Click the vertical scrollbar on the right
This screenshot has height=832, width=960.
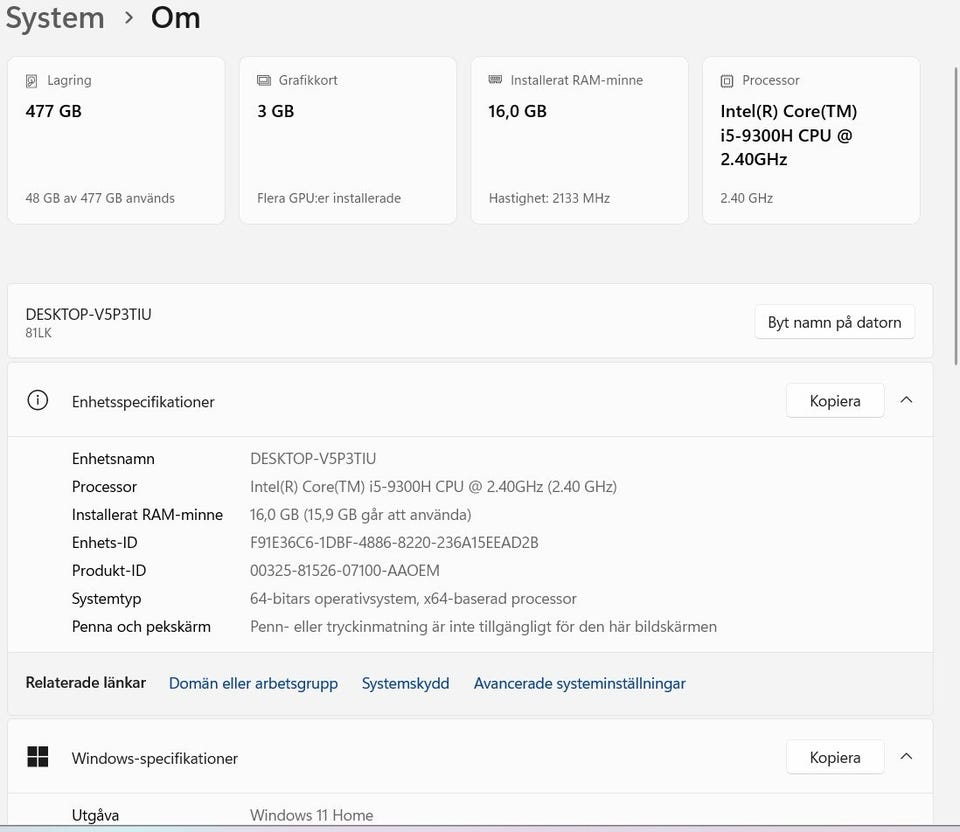[954, 200]
